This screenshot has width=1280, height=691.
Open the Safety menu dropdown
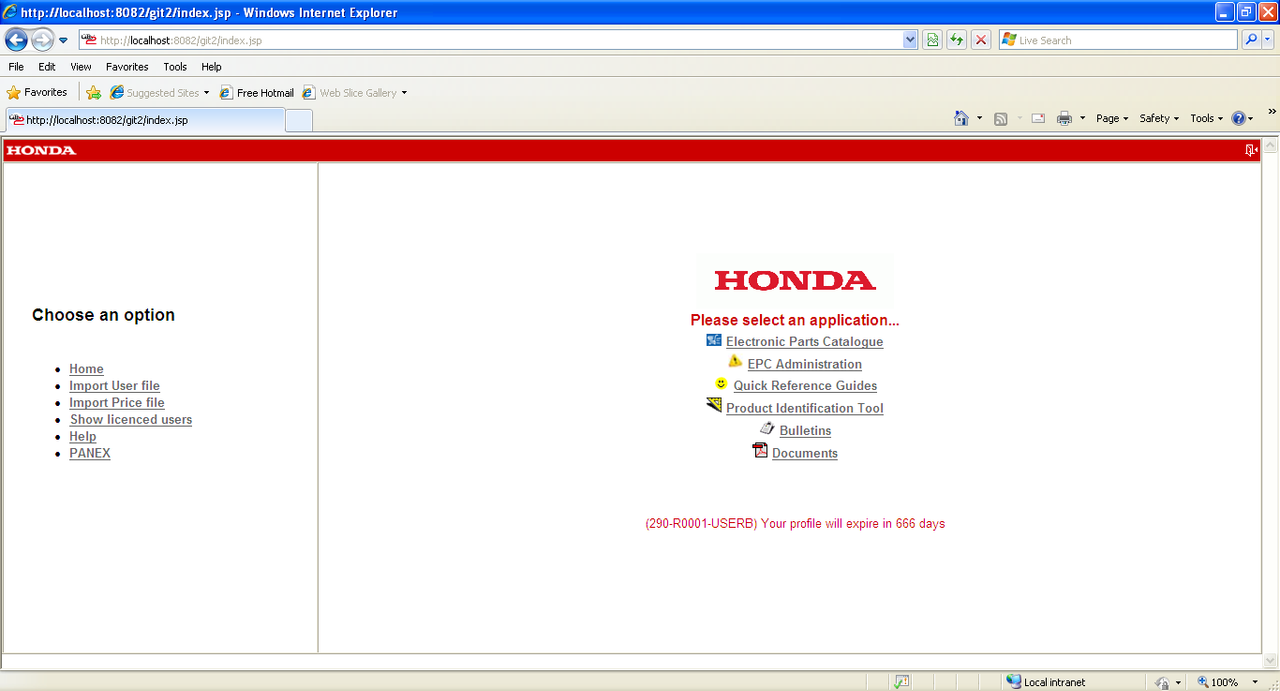pos(1159,118)
